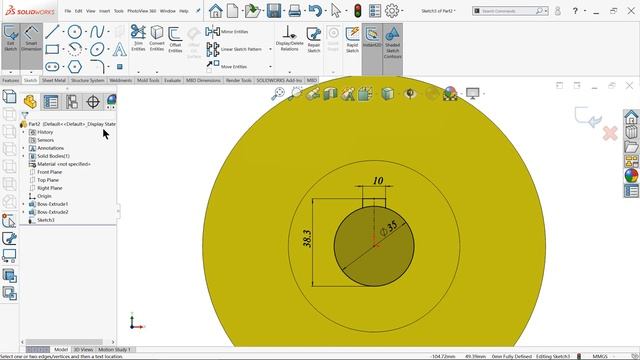This screenshot has width=640, height=360.
Task: Click Trim Entities tool
Action: point(138,38)
